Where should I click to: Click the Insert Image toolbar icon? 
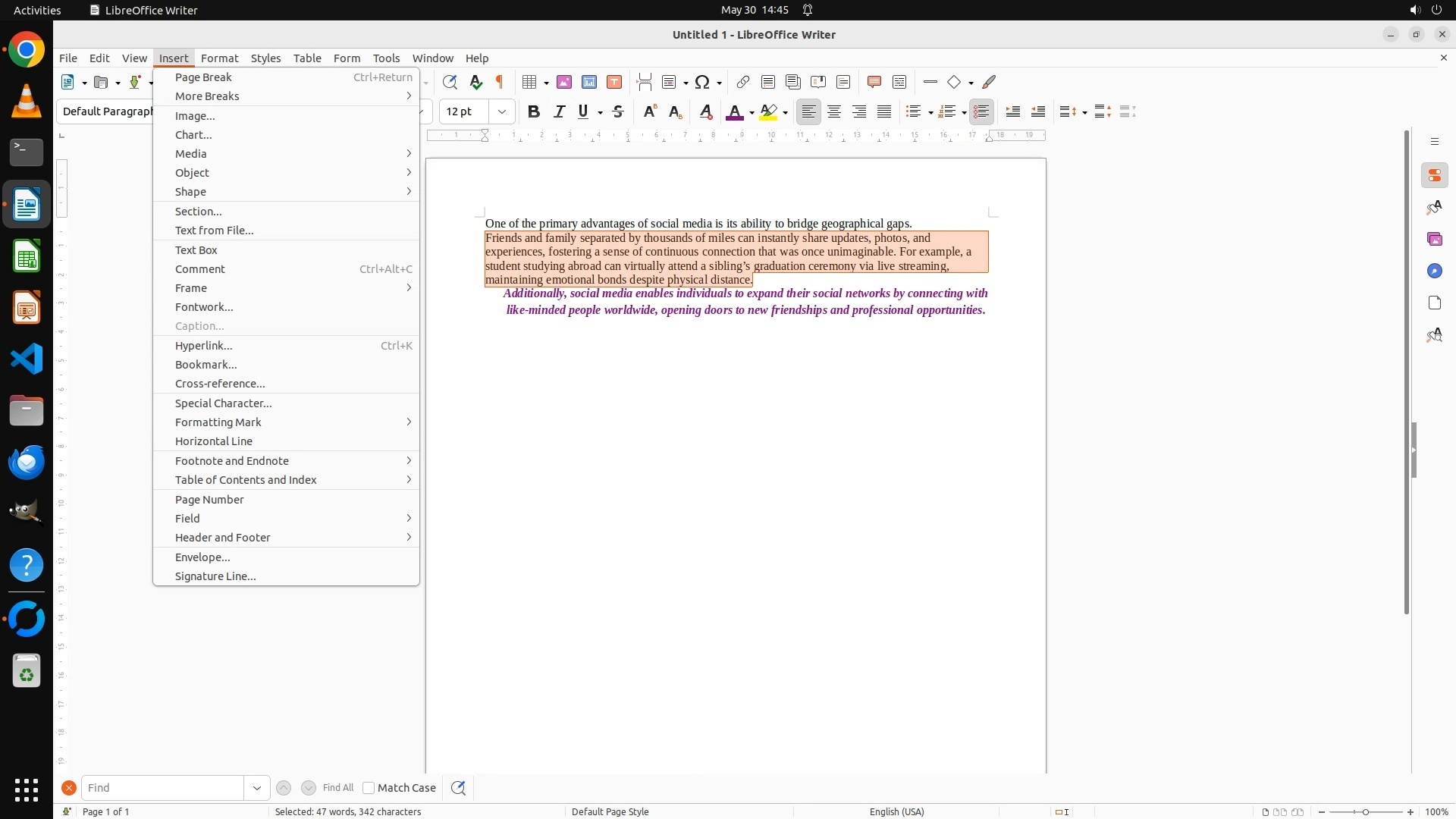563,82
